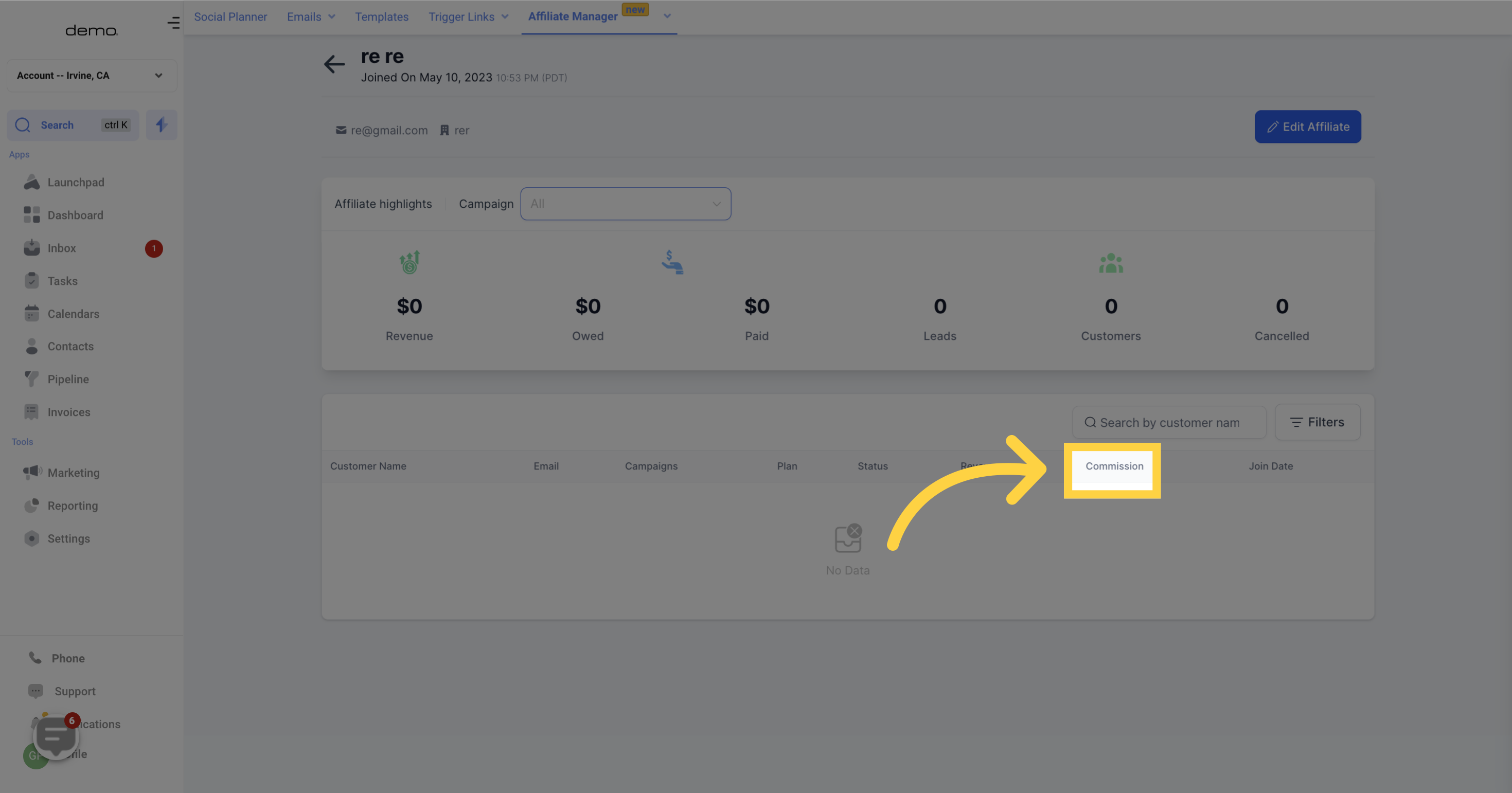Screen dimensions: 1512x793
Task: Open Reporting from the Tools list
Action: pos(73,506)
